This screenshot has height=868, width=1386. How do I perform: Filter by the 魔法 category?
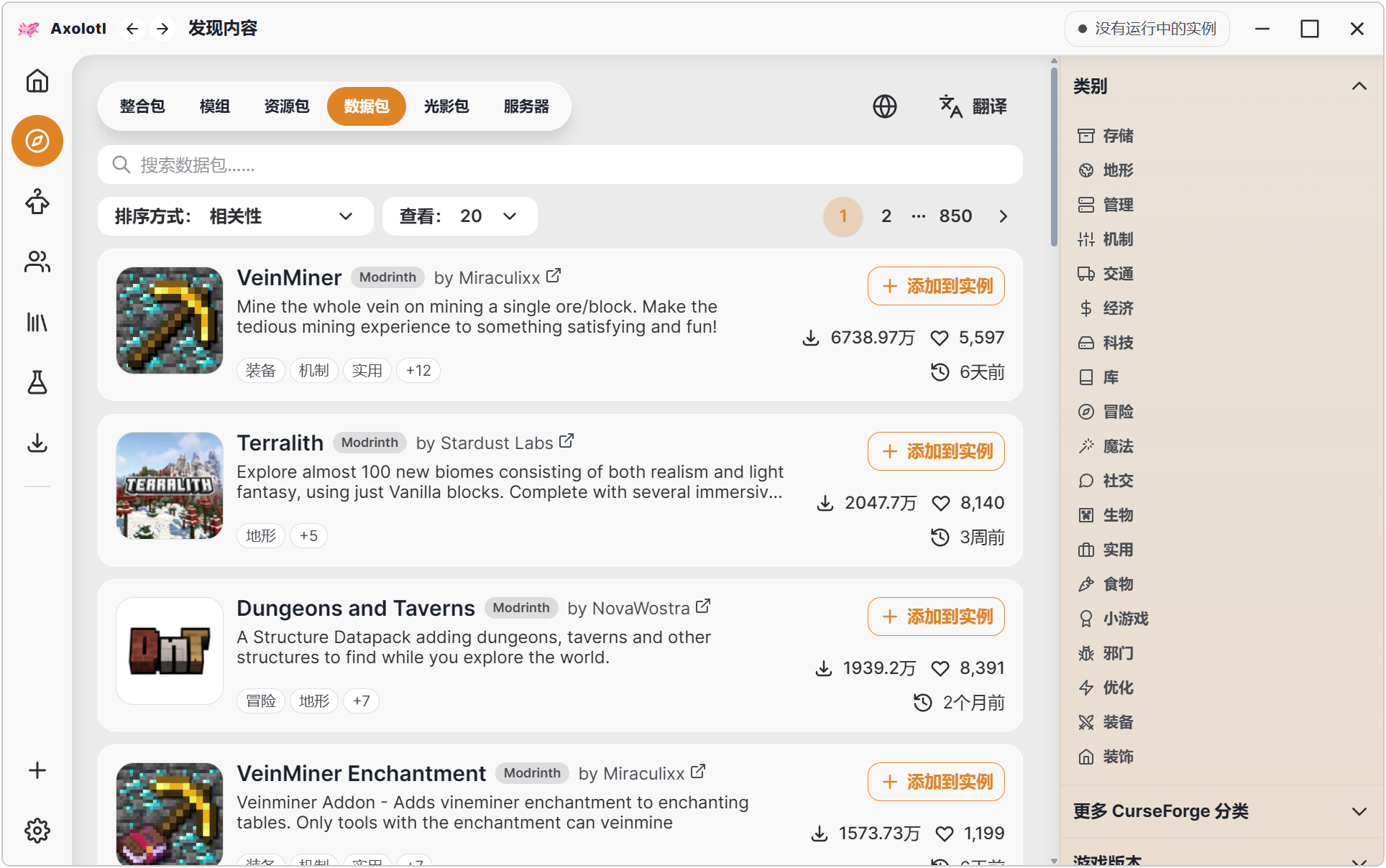pos(1106,446)
